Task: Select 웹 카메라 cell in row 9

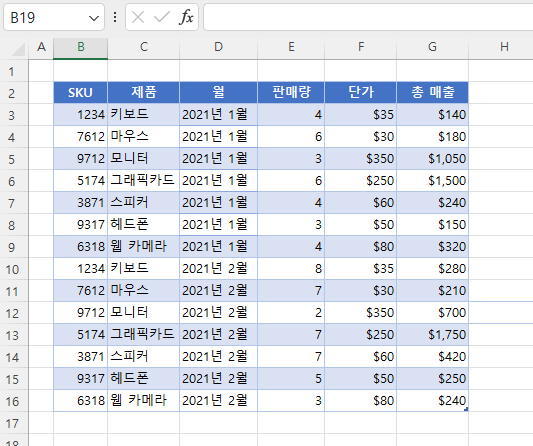Action: [143, 247]
